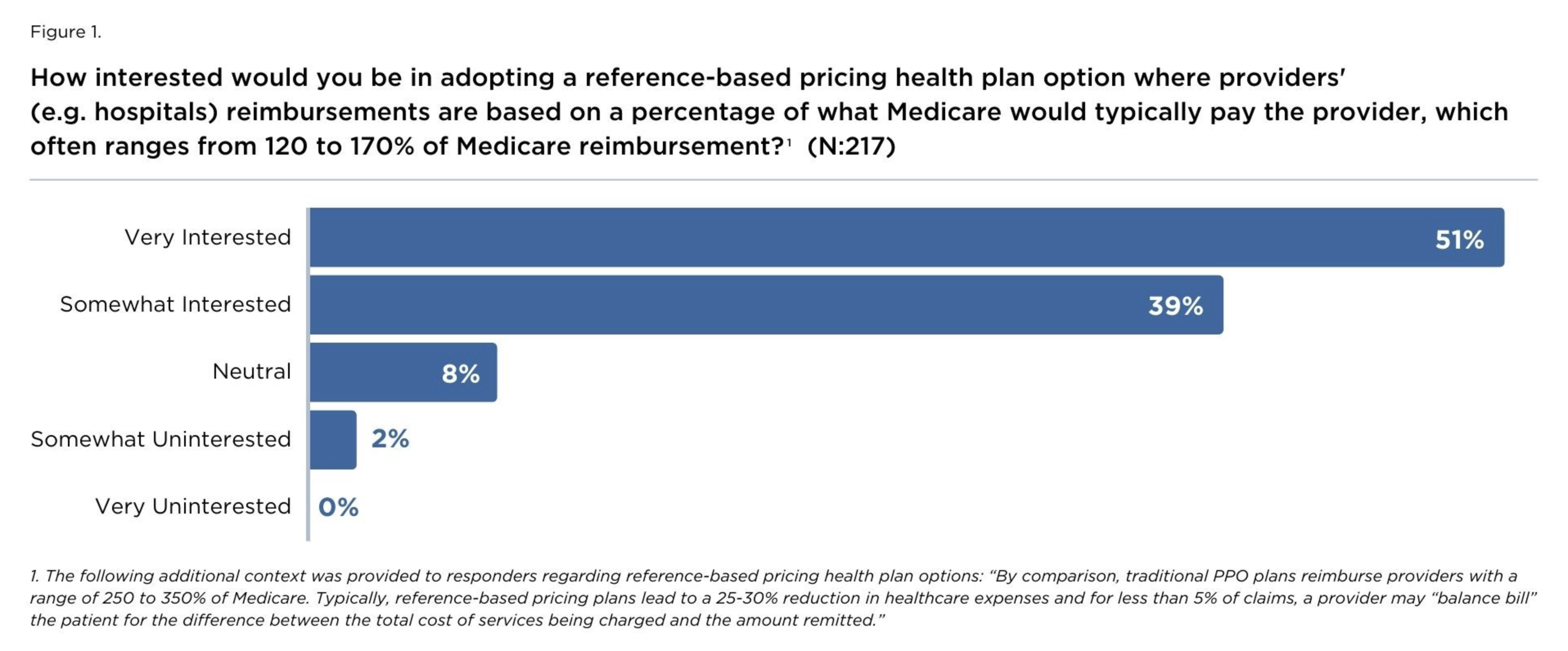Select the "Somewhat Interested" category label
Viewport: 1568px width, 651px height.
(175, 304)
